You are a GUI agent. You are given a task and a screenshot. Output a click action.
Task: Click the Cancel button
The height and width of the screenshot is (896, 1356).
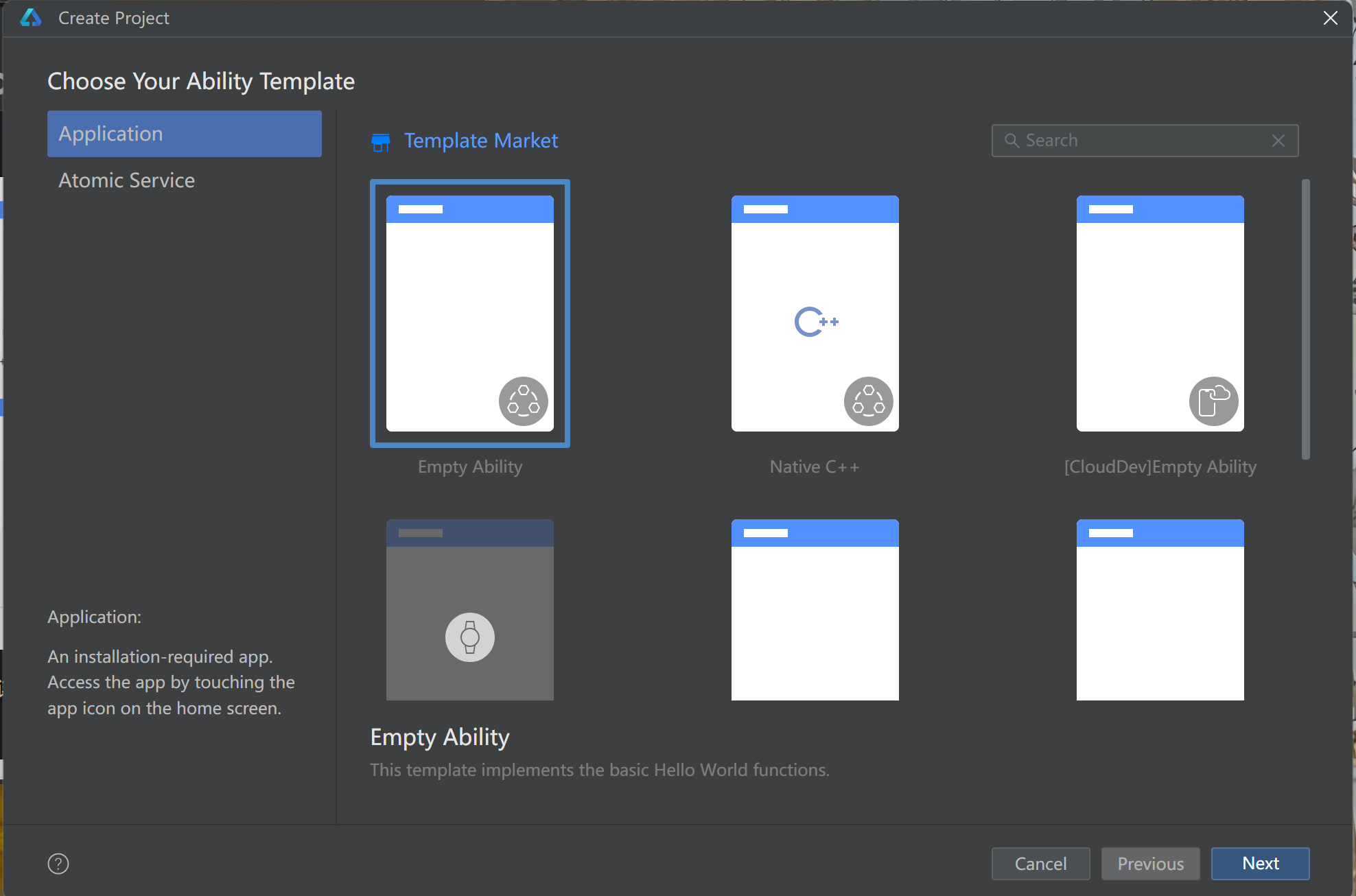[x=1041, y=864]
